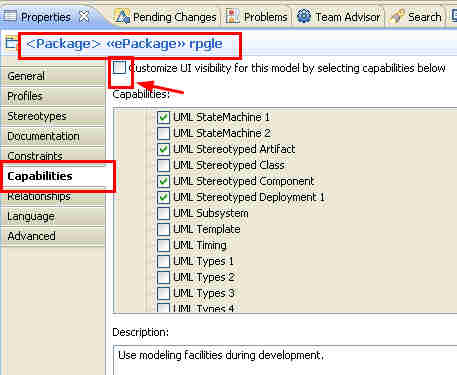Select the UML Template list entry

tap(207, 229)
